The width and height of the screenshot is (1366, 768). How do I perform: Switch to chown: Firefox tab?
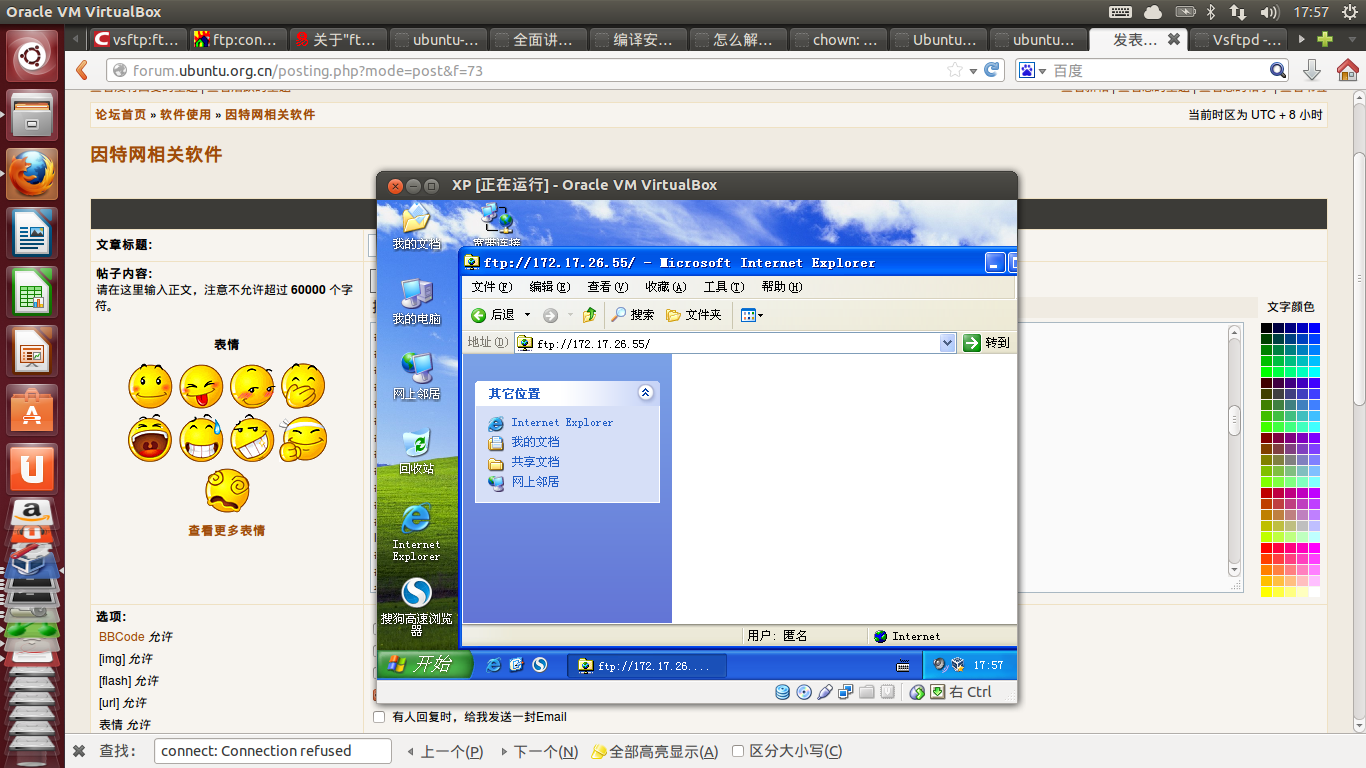[x=838, y=40]
